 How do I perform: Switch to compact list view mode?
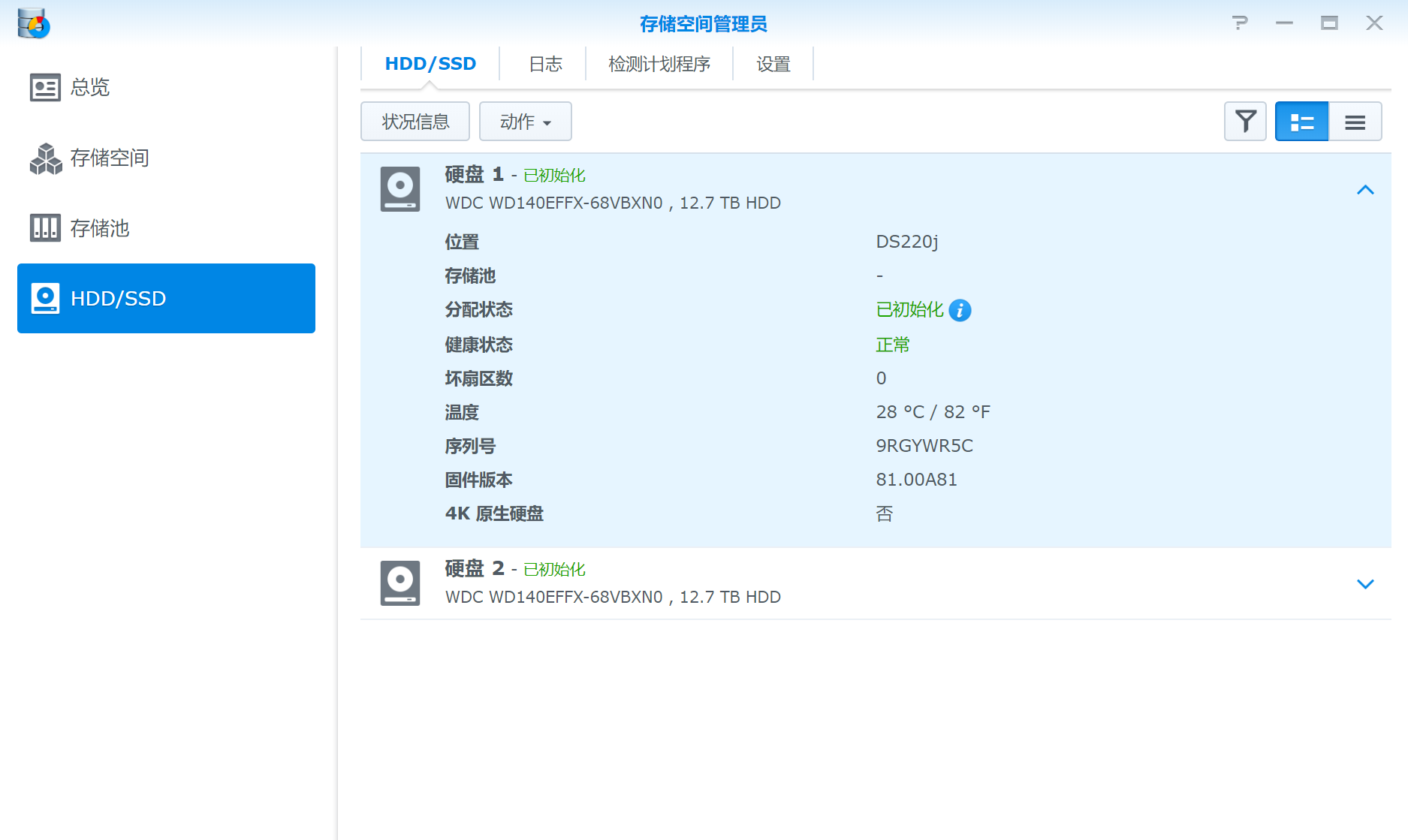[x=1355, y=122]
